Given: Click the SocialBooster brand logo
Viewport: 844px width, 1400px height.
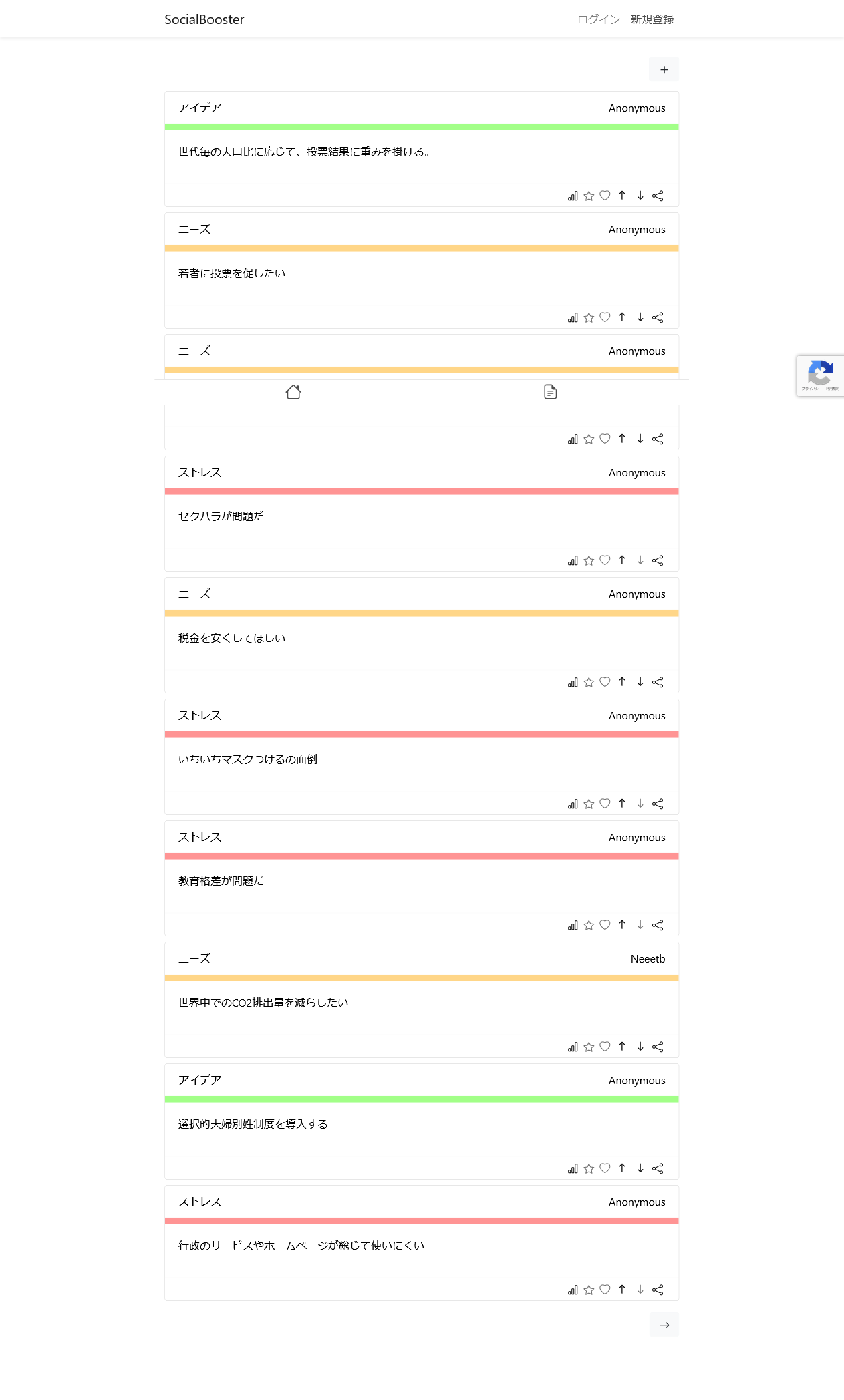Looking at the screenshot, I should 204,19.
